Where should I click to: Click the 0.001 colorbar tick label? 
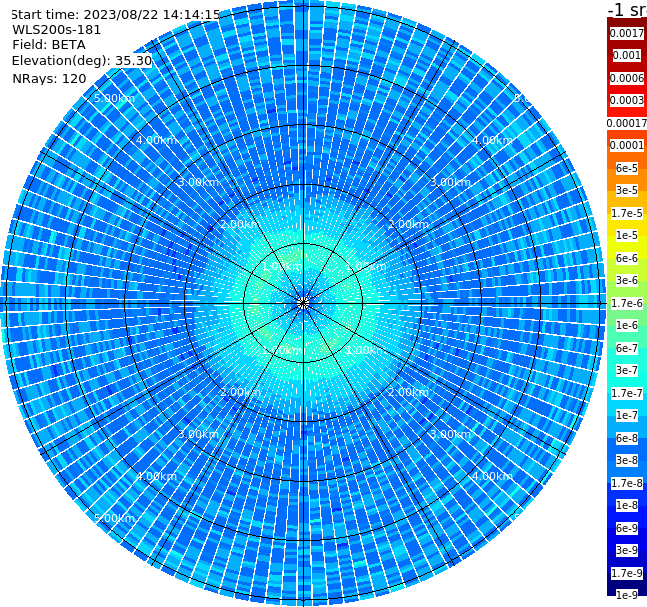[x=627, y=55]
